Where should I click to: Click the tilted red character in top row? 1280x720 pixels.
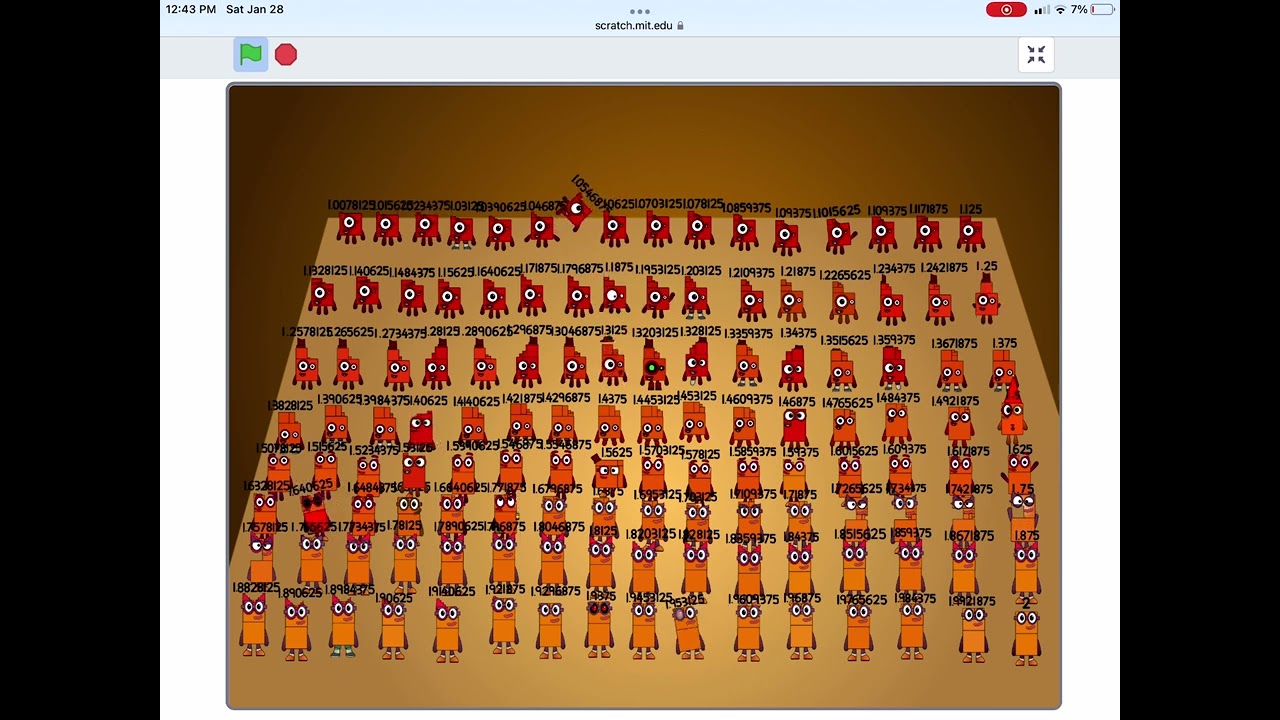575,209
